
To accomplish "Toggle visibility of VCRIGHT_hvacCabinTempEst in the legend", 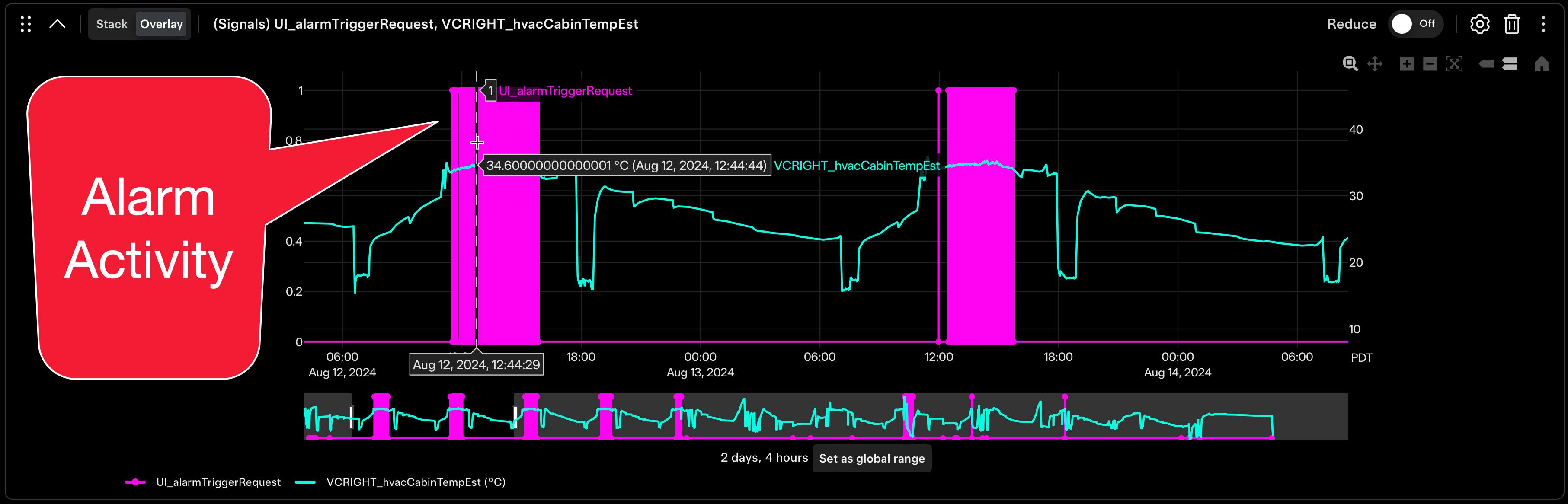I will [x=416, y=482].
